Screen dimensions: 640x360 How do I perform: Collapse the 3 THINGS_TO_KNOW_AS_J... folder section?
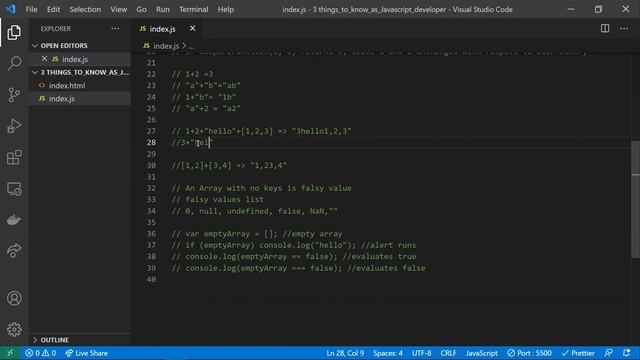pos(80,72)
